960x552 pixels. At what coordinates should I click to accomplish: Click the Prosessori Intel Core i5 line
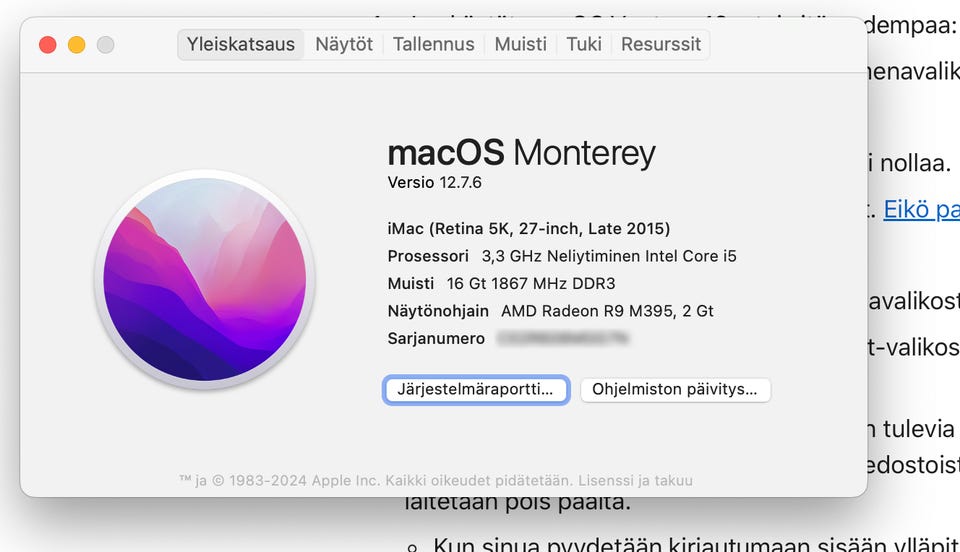coord(561,256)
